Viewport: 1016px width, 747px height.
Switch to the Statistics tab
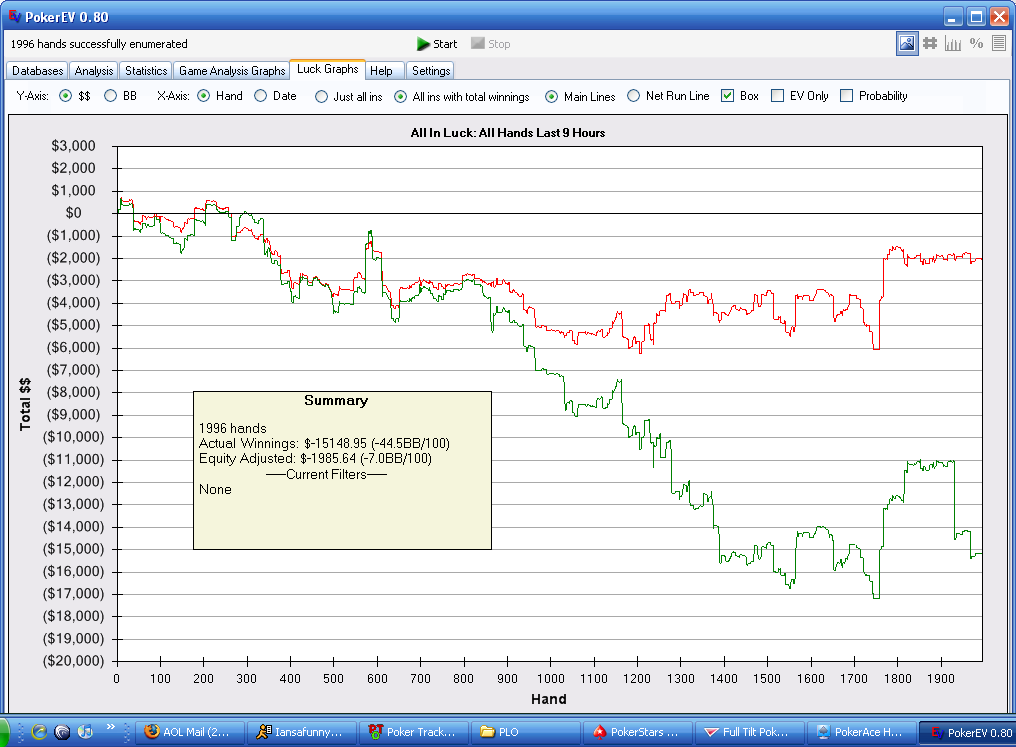point(146,71)
